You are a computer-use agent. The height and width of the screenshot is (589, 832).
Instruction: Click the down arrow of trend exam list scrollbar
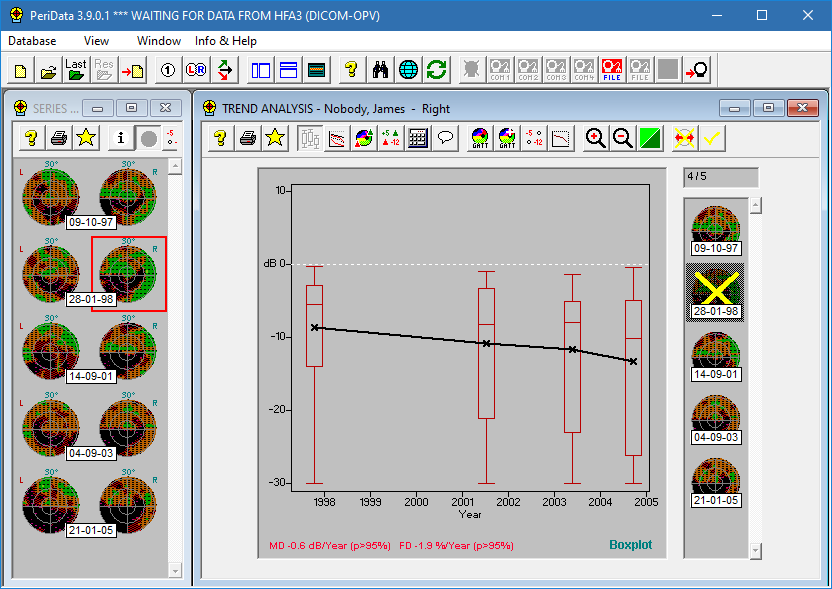tap(756, 549)
